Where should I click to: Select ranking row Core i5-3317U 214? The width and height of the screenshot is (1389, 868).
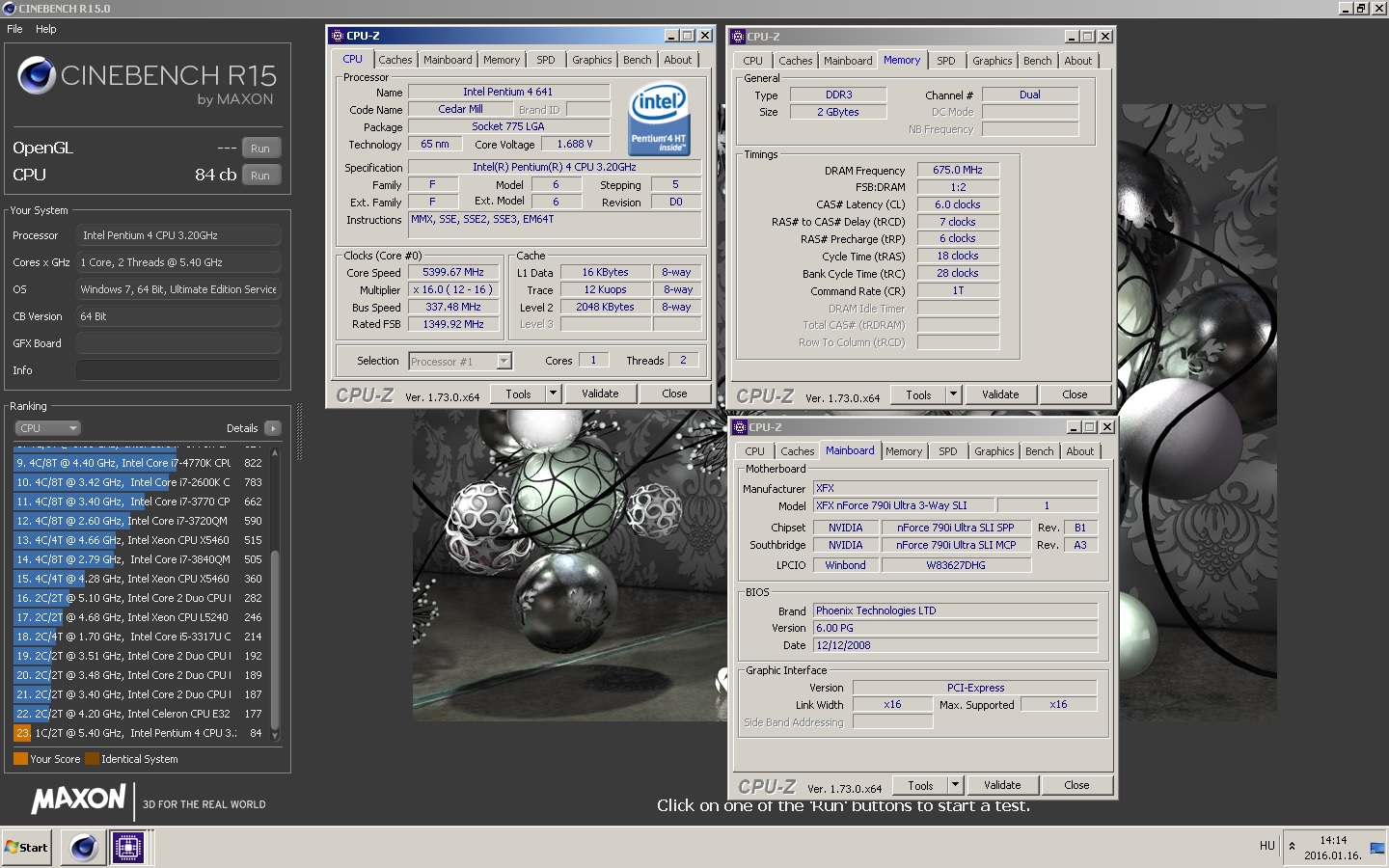coord(140,637)
